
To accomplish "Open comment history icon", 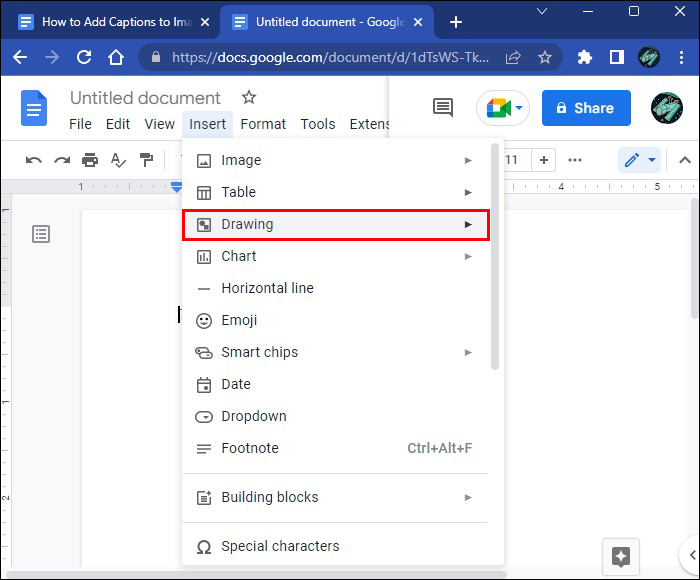I will pos(442,108).
